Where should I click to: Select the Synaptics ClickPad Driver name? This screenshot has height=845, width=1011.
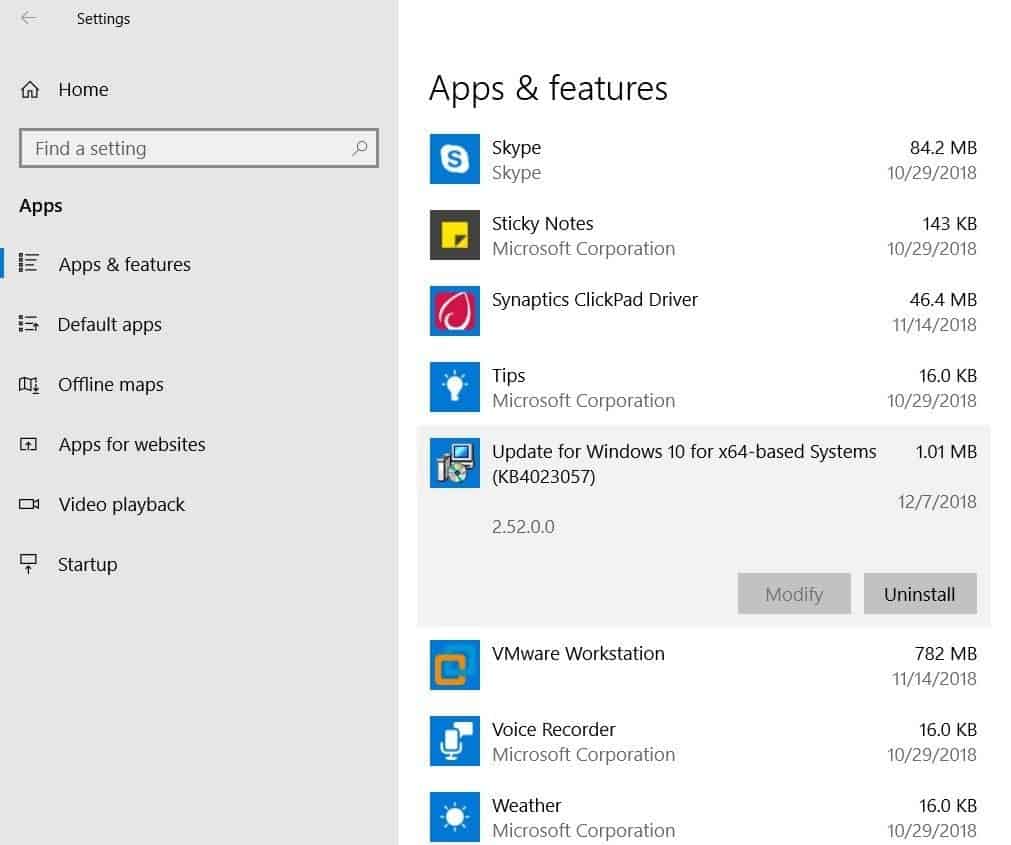coord(594,300)
